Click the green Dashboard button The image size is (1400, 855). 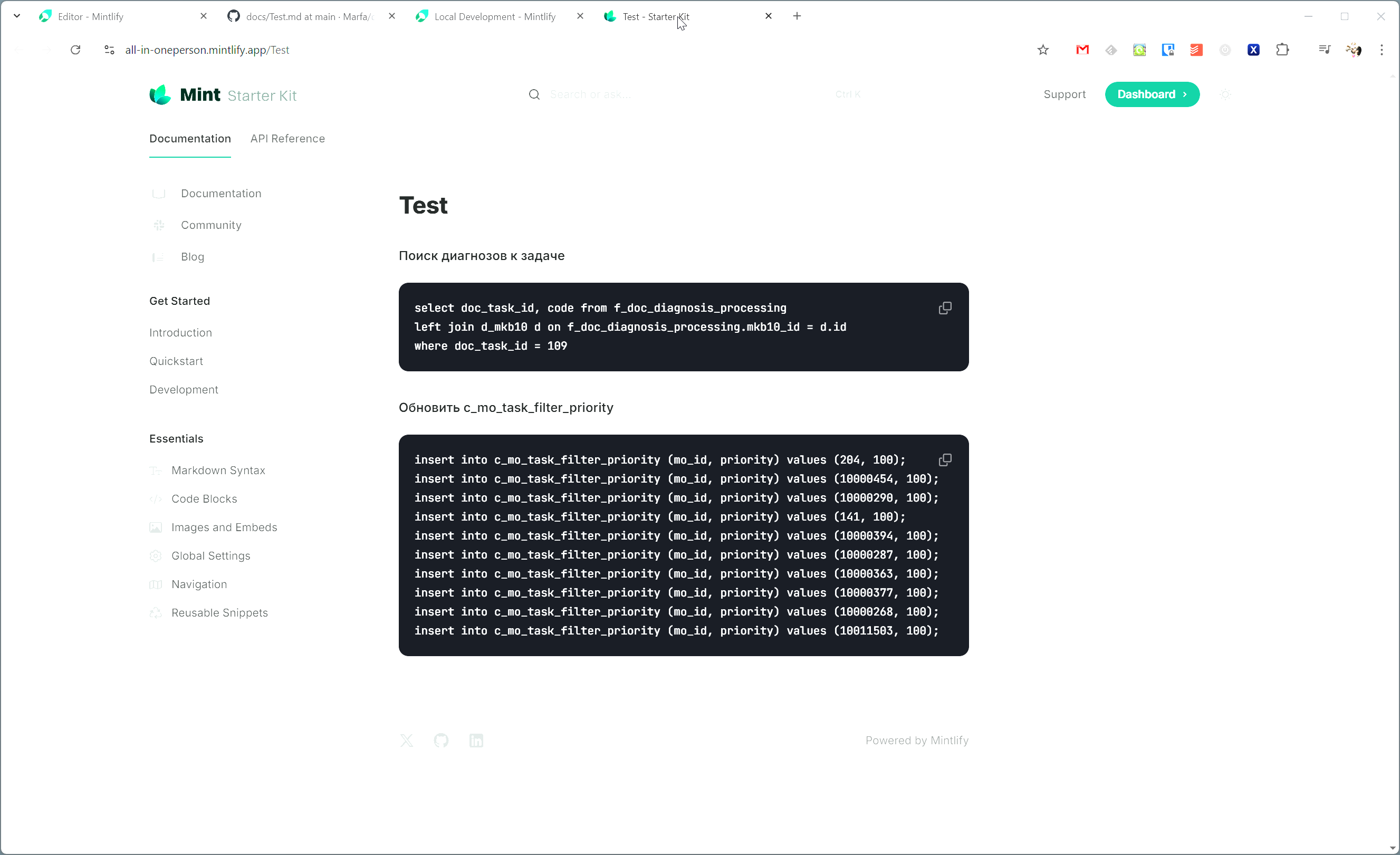tap(1152, 94)
